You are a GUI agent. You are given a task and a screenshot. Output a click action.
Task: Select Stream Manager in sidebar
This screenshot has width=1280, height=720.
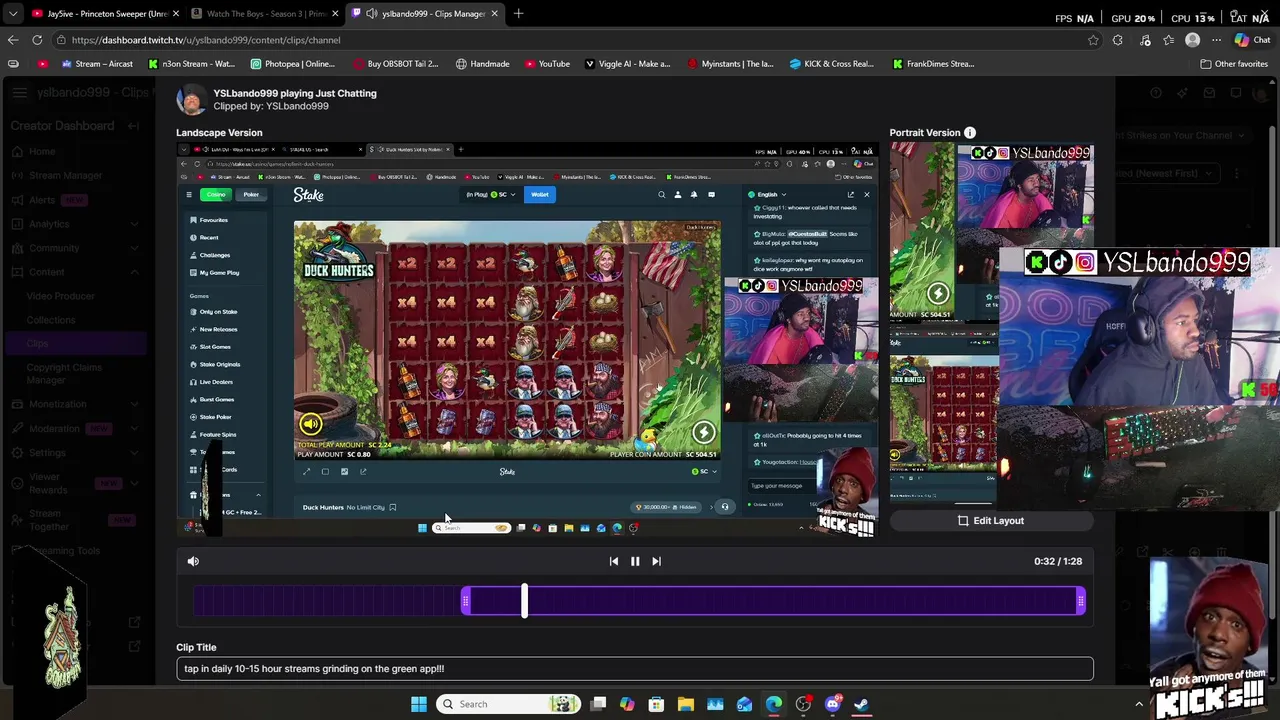65,175
